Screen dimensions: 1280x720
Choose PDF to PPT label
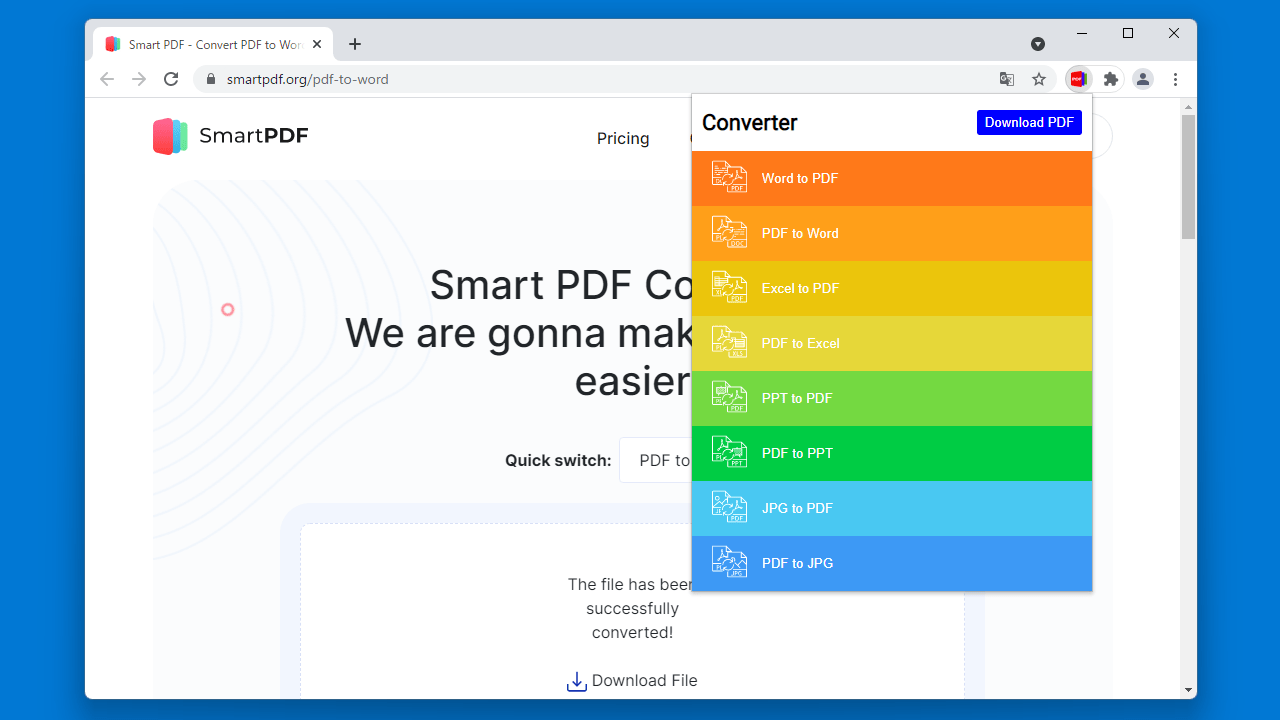coord(797,453)
